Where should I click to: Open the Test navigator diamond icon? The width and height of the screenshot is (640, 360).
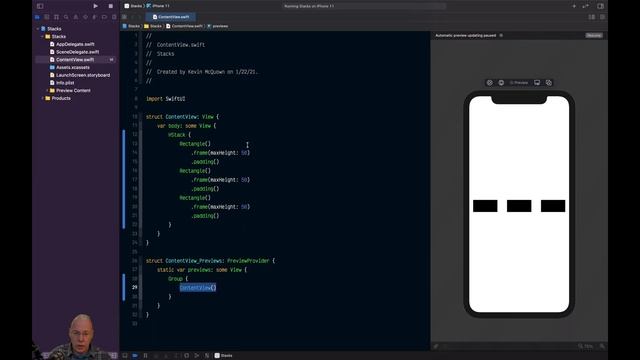click(85, 17)
